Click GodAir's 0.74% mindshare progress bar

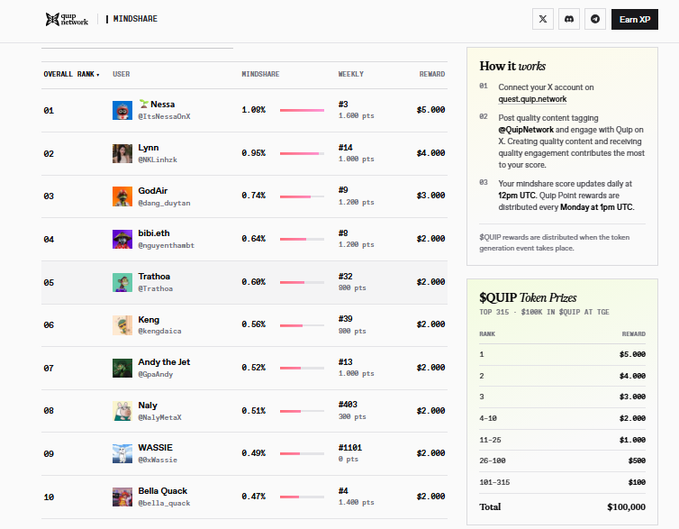(302, 197)
